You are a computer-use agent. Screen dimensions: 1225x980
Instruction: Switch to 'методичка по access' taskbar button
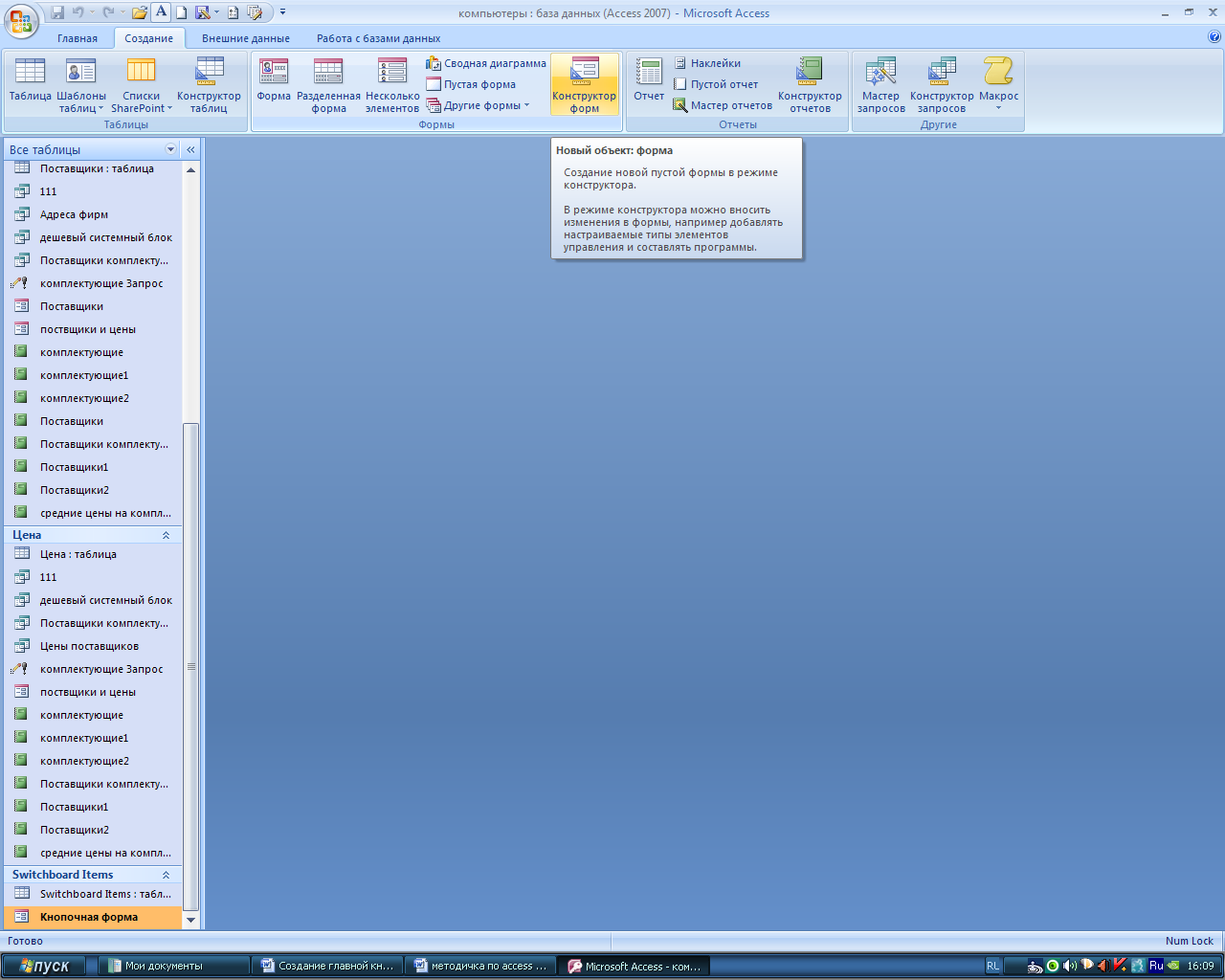(x=480, y=966)
